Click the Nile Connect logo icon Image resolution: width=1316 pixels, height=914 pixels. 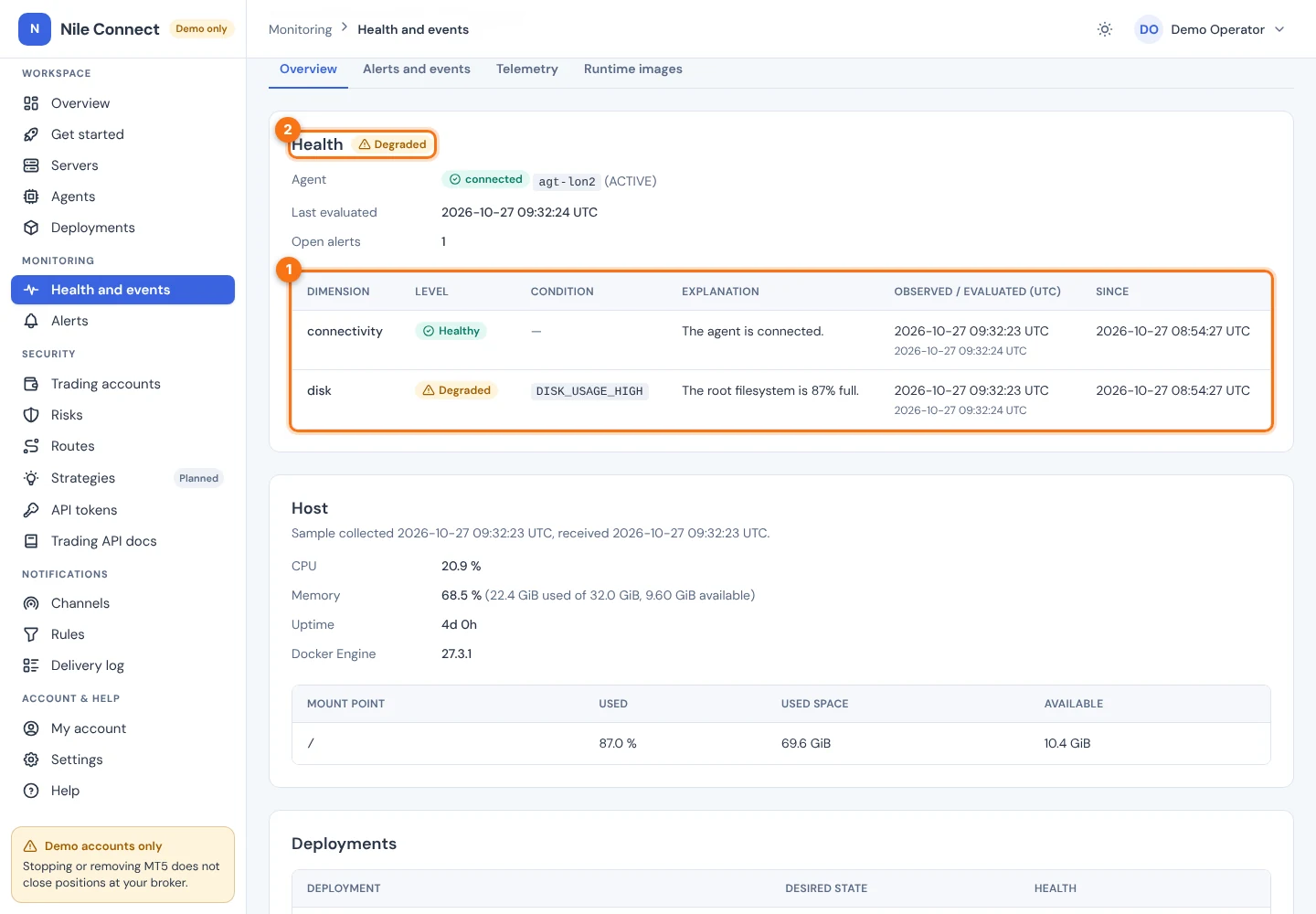pos(35,29)
